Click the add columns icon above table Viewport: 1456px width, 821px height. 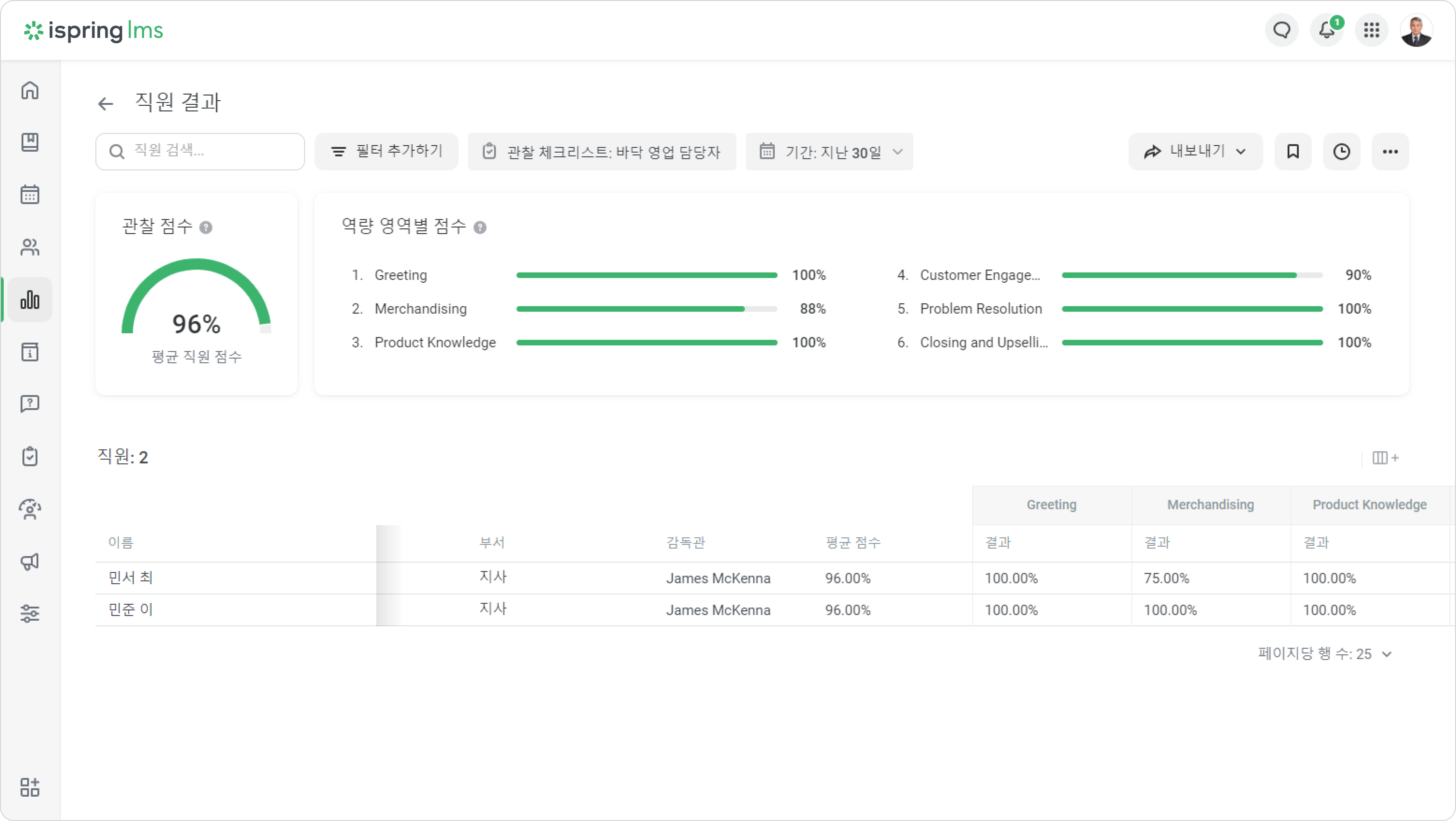coord(1385,458)
